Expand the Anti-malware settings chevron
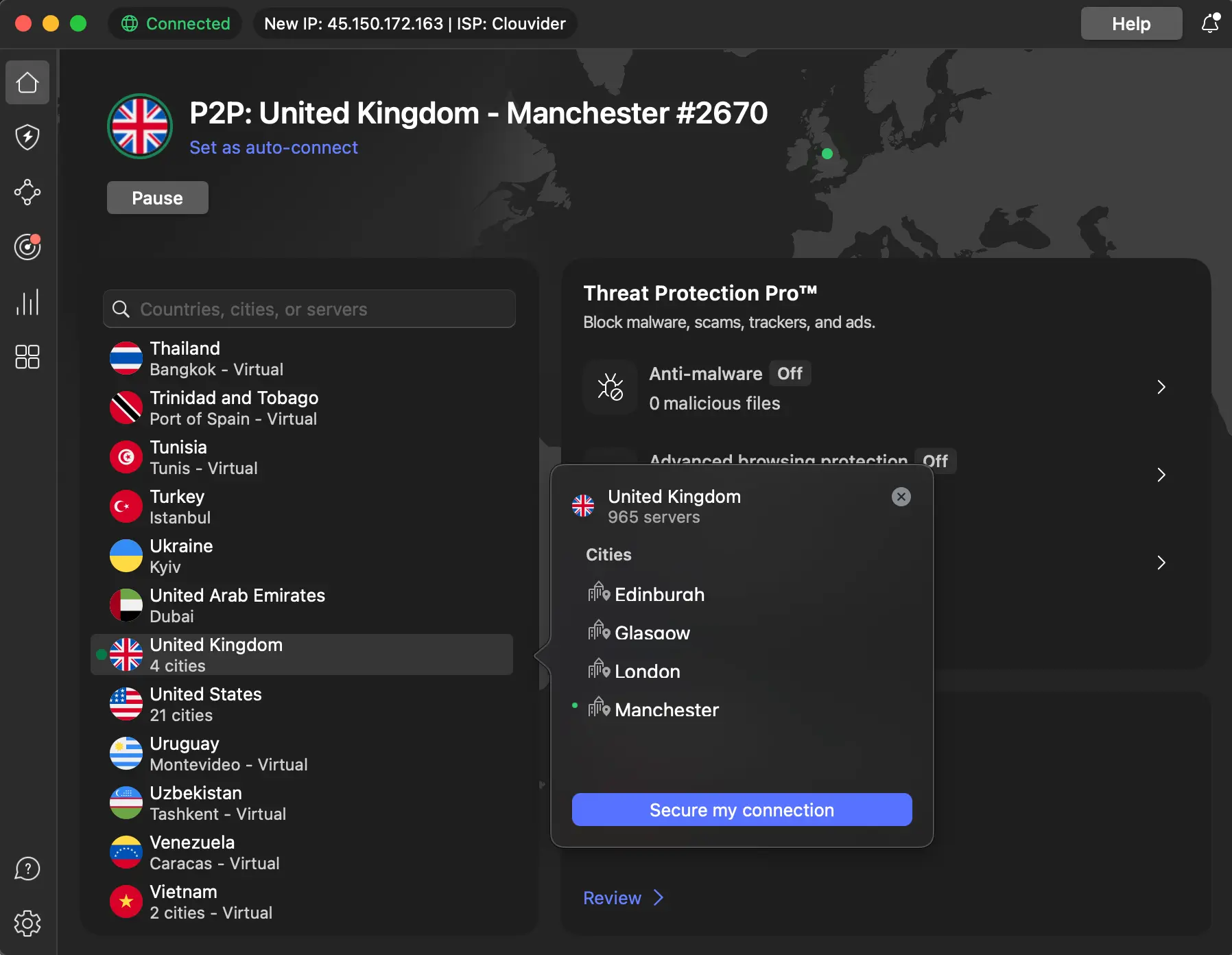Viewport: 1232px width, 955px height. [x=1161, y=387]
